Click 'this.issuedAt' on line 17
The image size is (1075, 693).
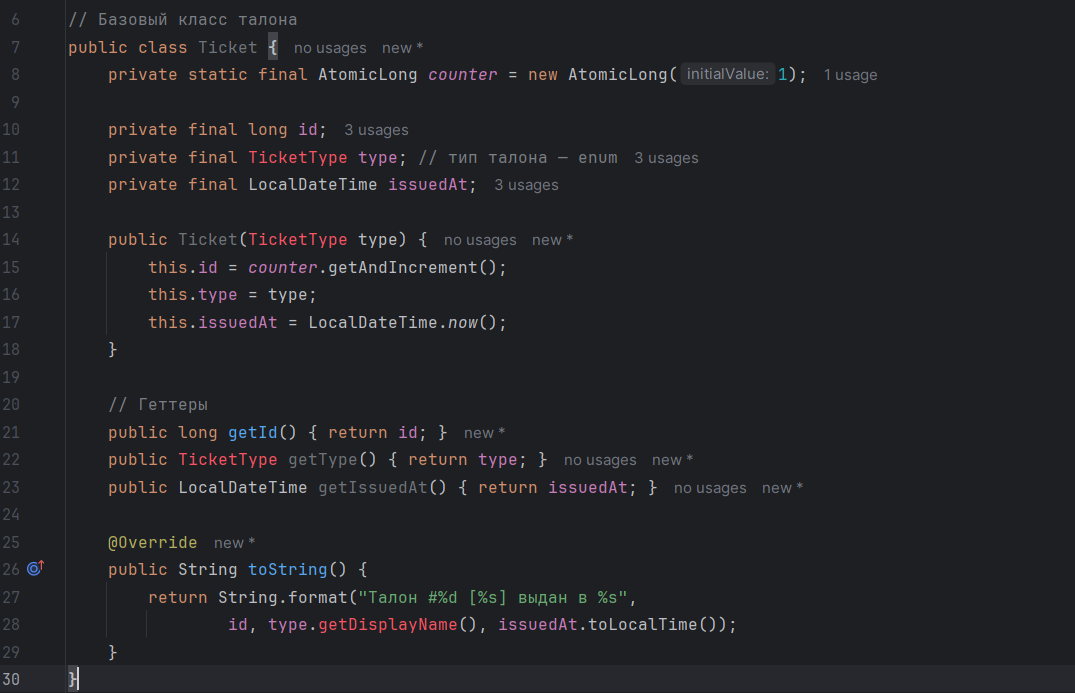tap(213, 322)
